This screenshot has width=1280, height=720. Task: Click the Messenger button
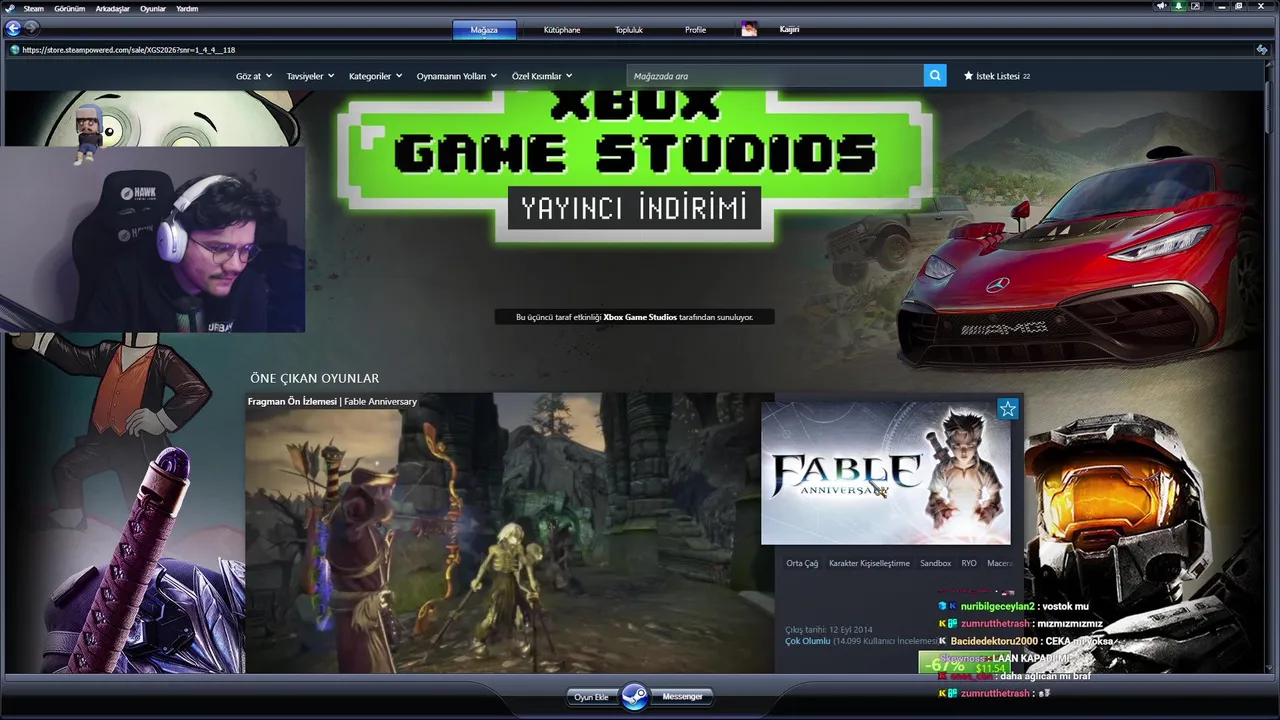pos(683,696)
